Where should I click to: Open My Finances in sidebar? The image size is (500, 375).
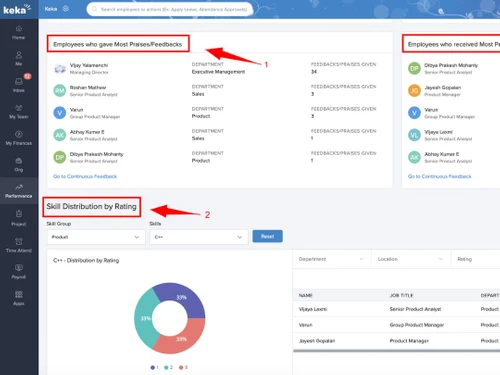pos(19,138)
